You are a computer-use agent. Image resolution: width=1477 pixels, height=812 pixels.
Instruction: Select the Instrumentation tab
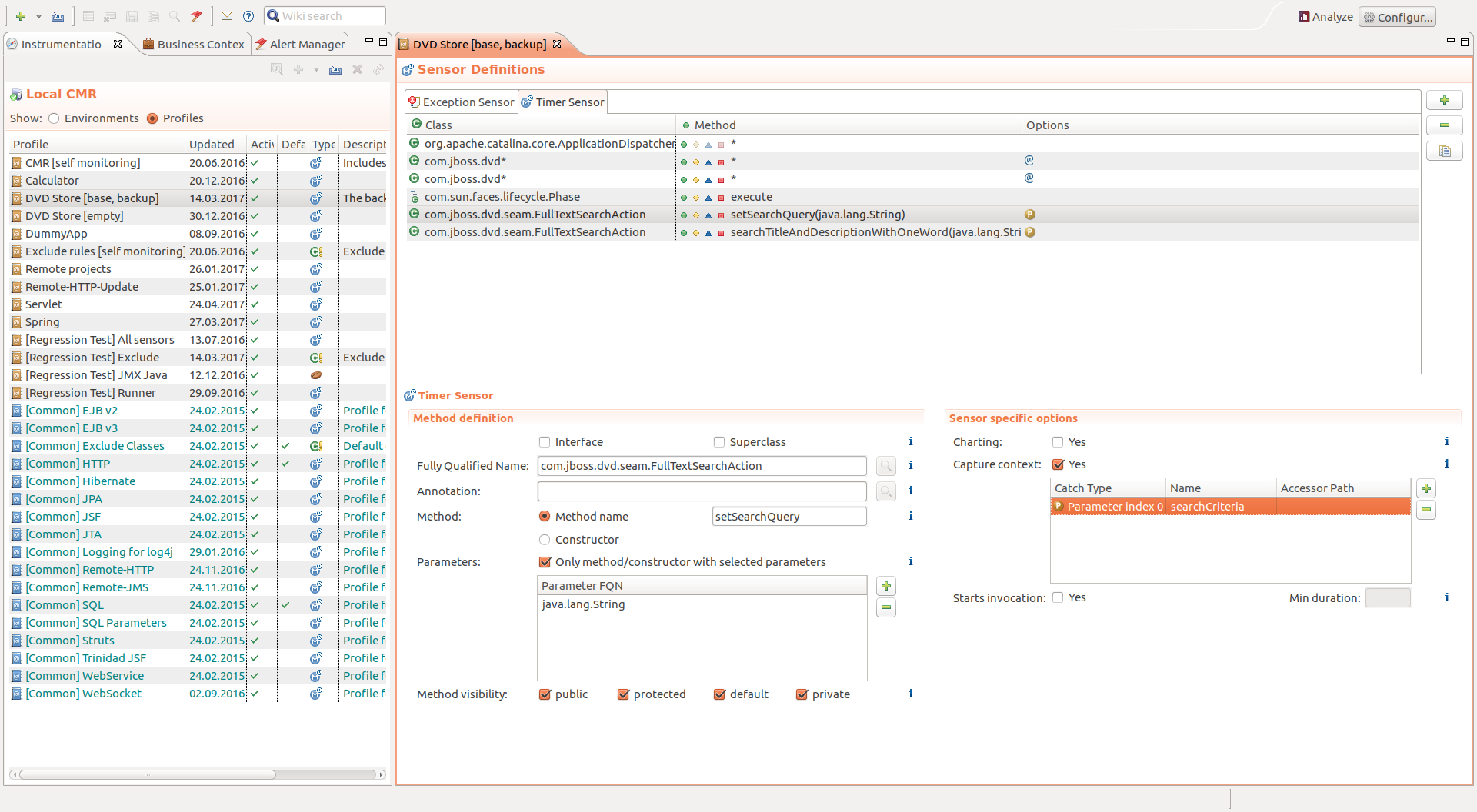61,45
